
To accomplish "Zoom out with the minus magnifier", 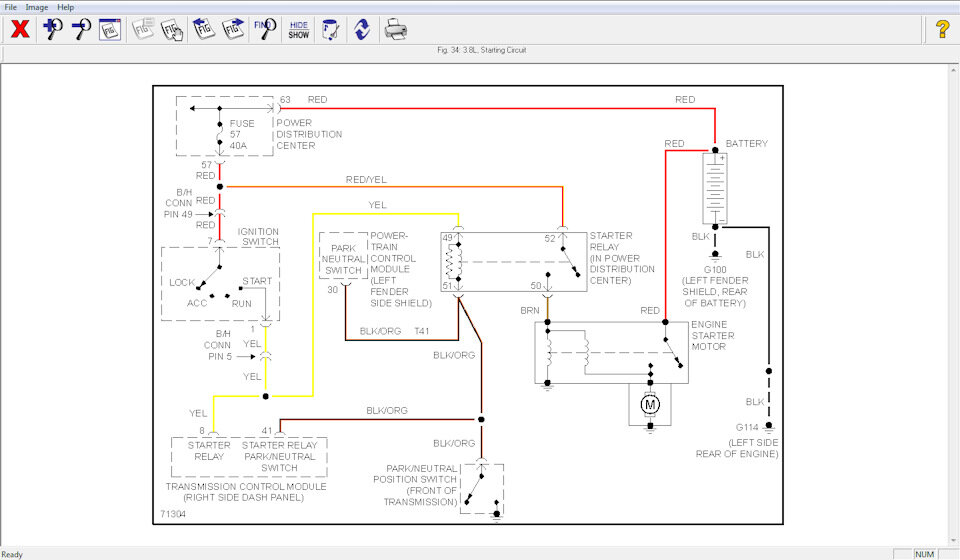I will pyautogui.click(x=81, y=29).
